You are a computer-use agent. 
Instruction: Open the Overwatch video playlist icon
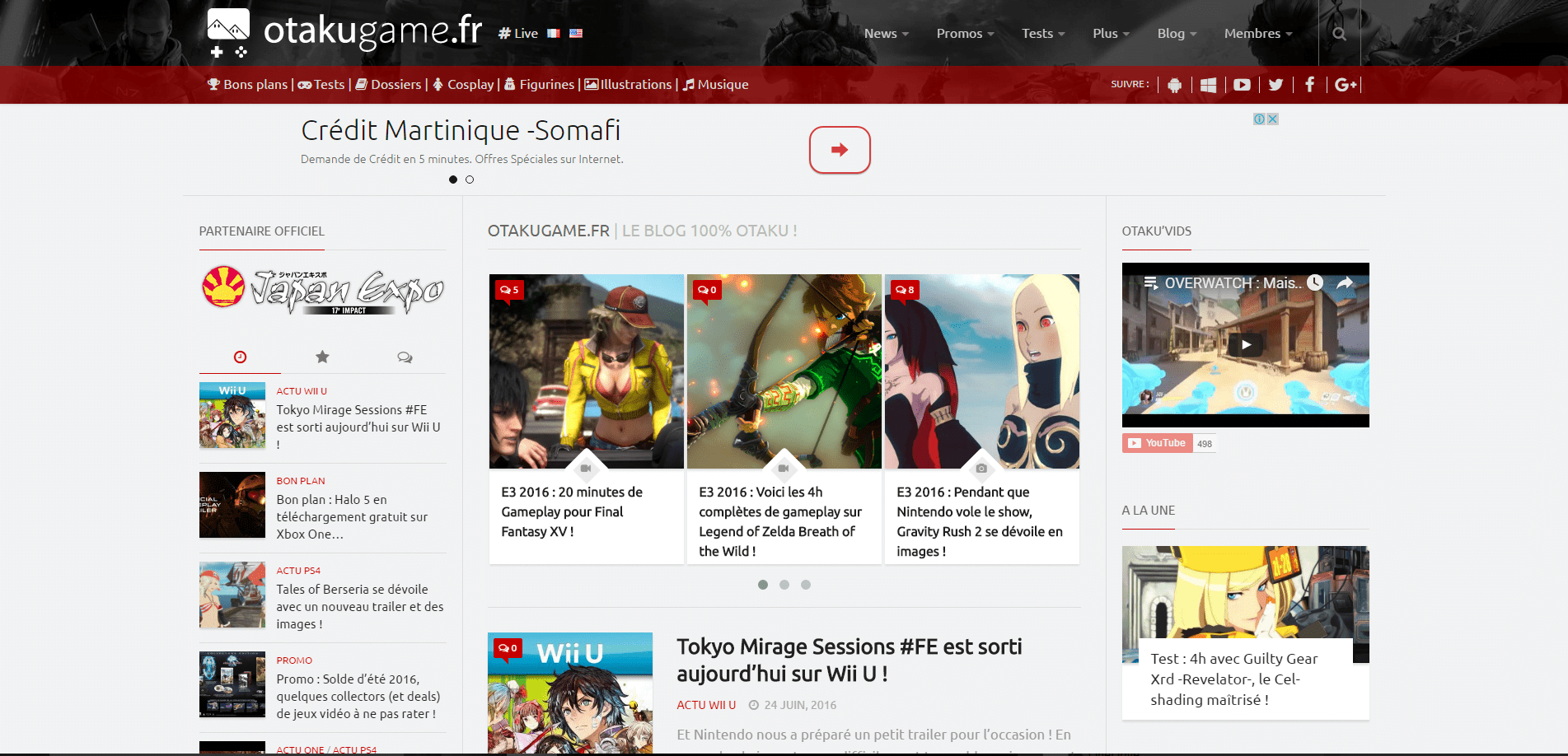point(1151,283)
